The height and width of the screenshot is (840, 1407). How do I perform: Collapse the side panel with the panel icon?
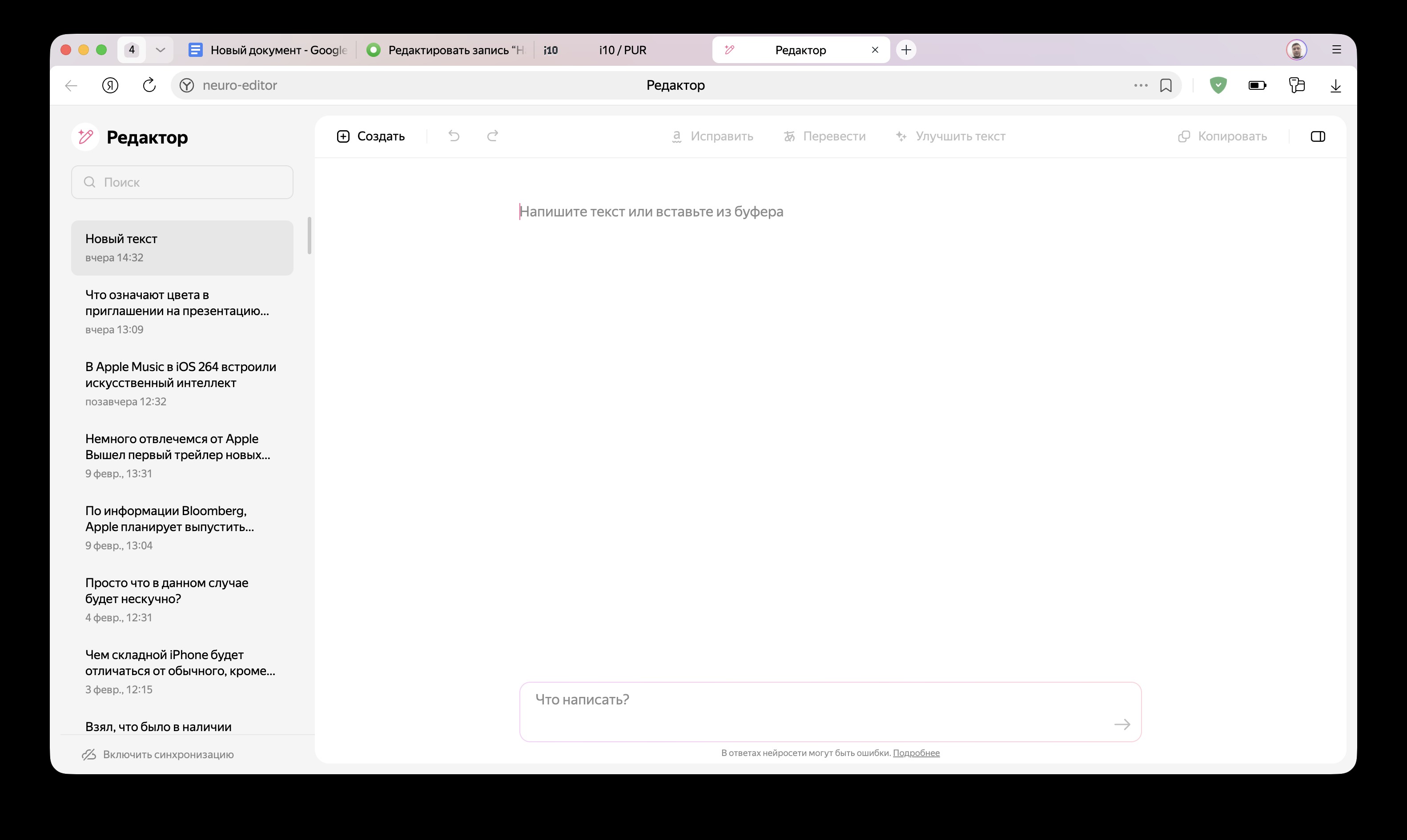1318,136
